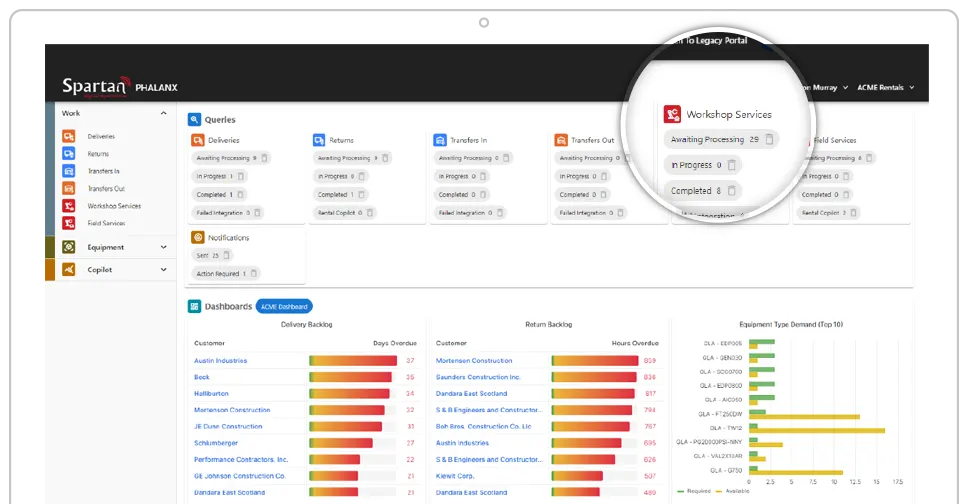This screenshot has width=969, height=504.
Task: Click Austin Industries overdue bar 37
Action: [x=353, y=361]
